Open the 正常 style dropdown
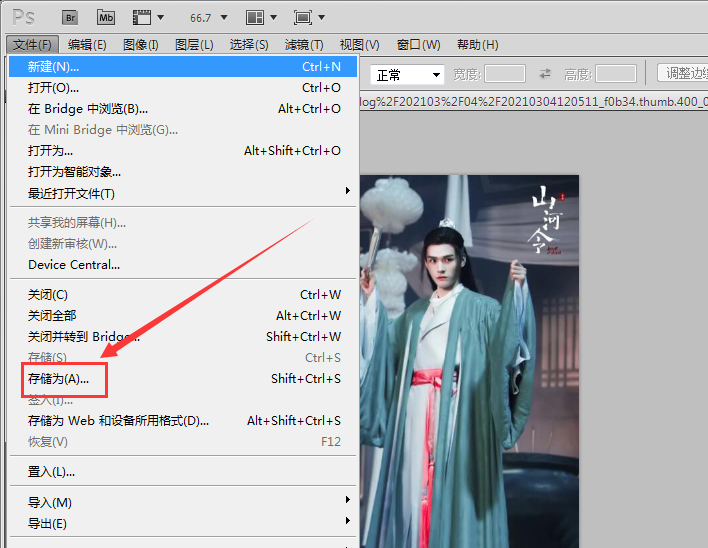Viewport: 708px width, 548px height. point(407,74)
